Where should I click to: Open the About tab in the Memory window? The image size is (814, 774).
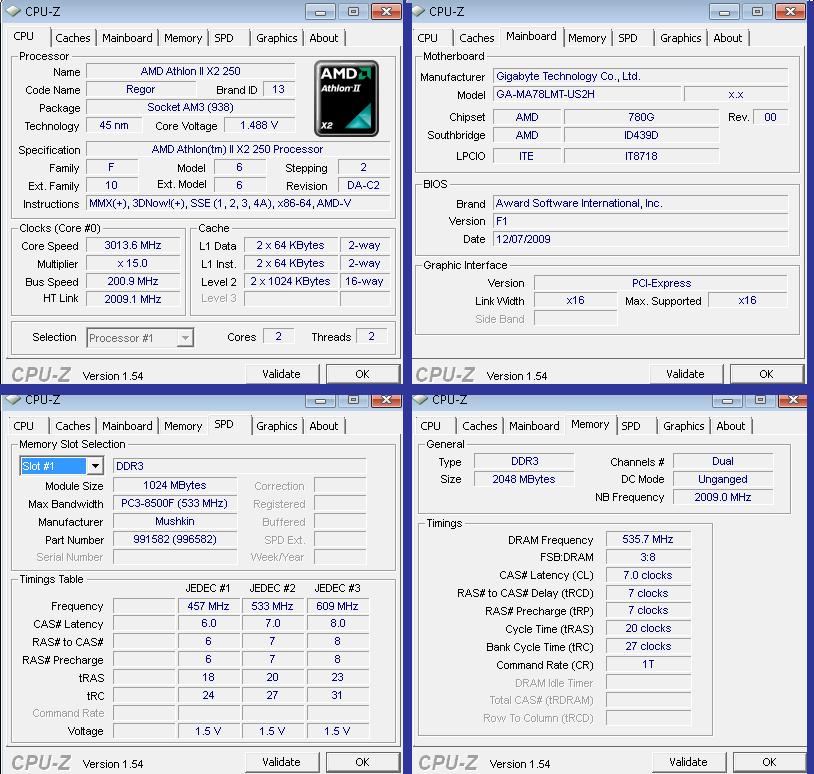tap(730, 426)
